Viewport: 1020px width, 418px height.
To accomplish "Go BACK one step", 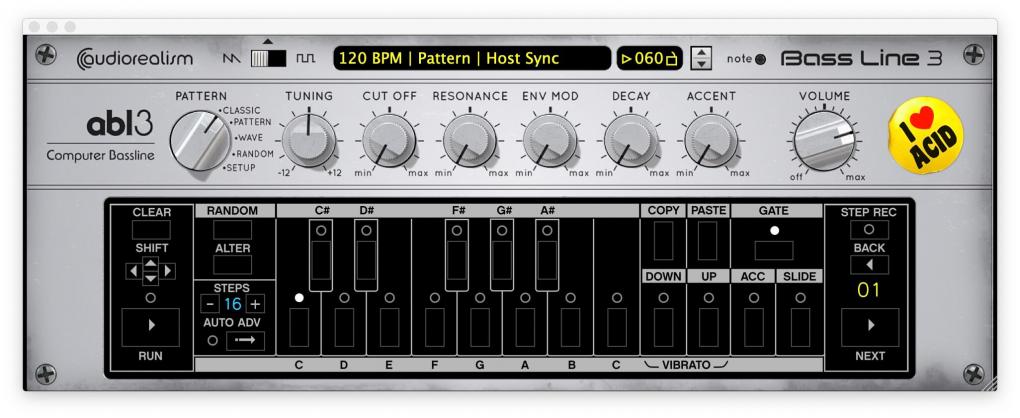I will click(x=870, y=265).
